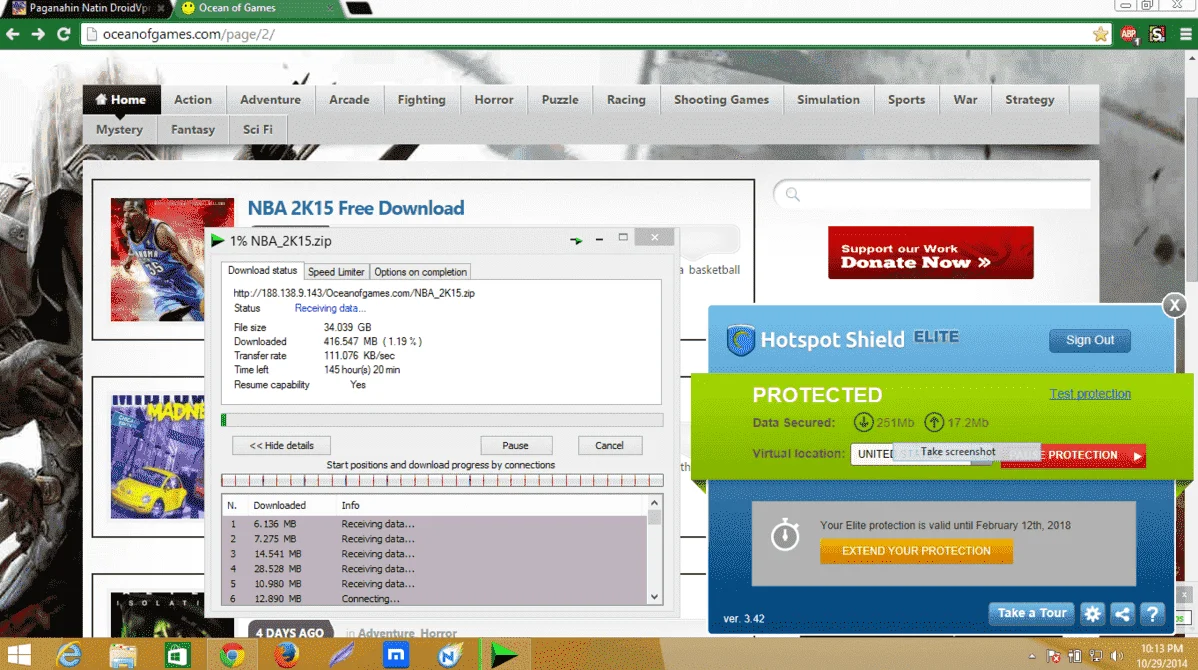This screenshot has height=670, width=1198.
Task: Open the Arcade category
Action: (x=349, y=99)
